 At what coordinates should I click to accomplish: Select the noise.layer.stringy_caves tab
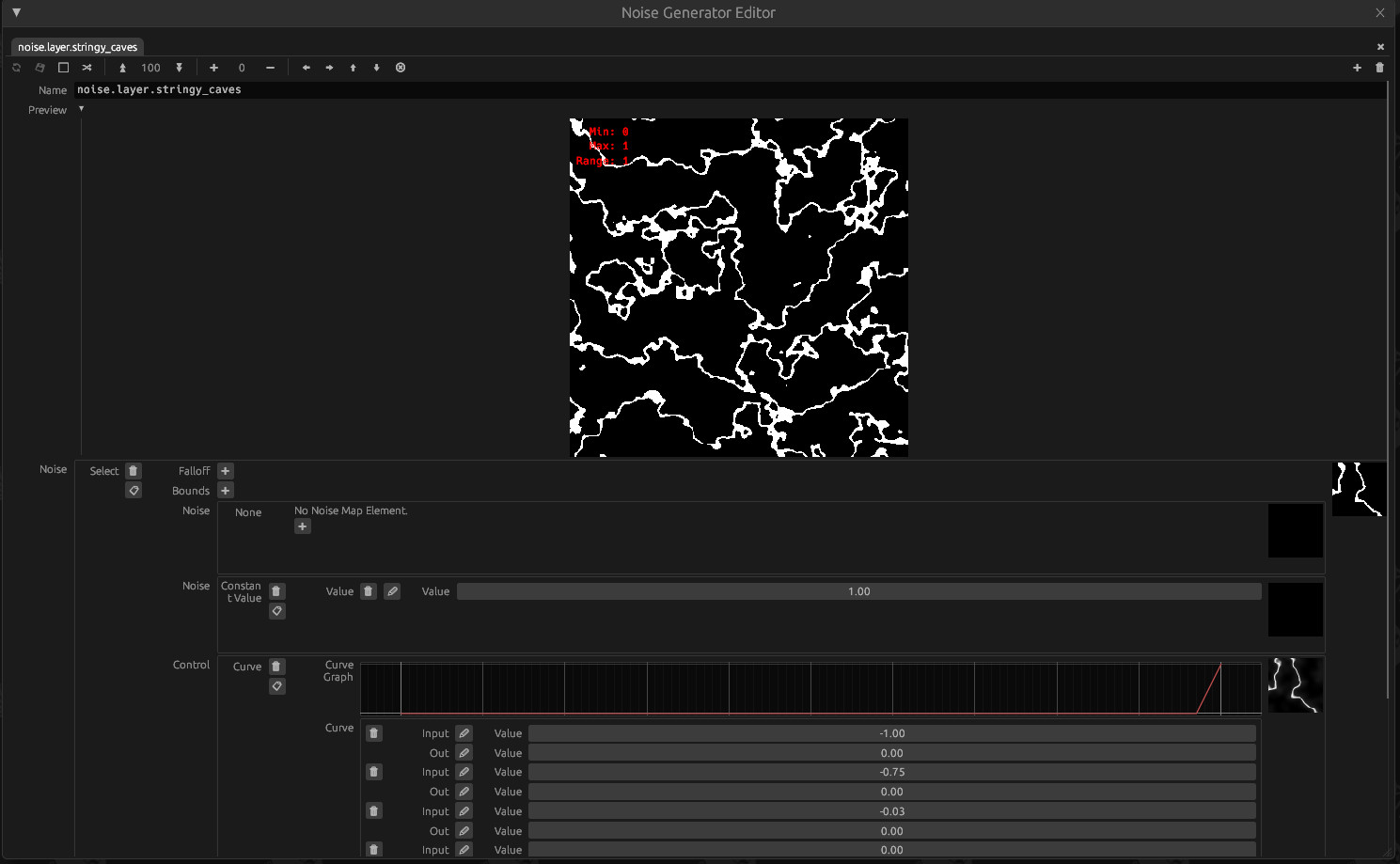click(77, 47)
